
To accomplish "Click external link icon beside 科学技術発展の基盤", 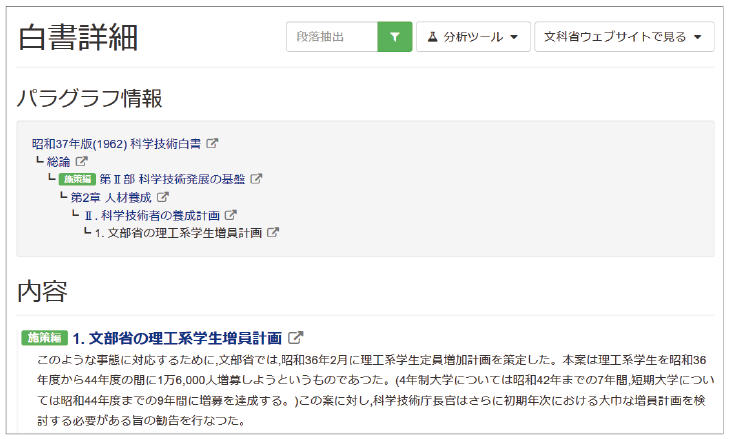I will (x=256, y=179).
